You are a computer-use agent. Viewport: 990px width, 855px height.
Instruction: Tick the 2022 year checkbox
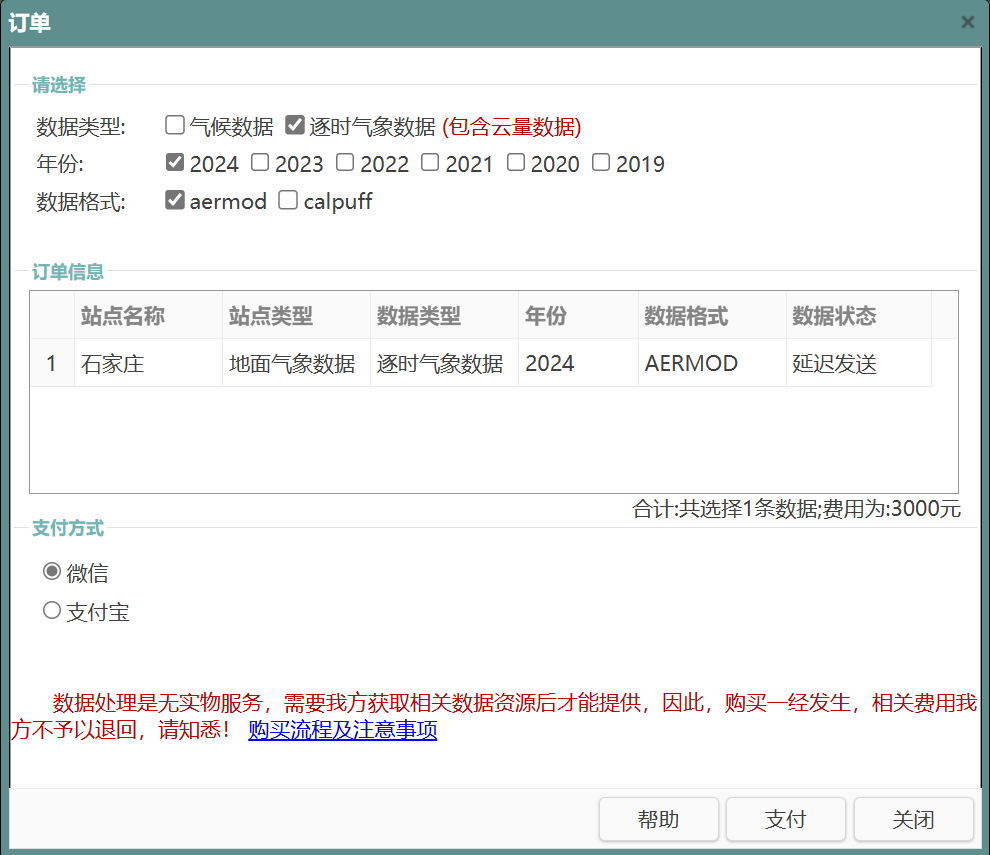(x=345, y=163)
